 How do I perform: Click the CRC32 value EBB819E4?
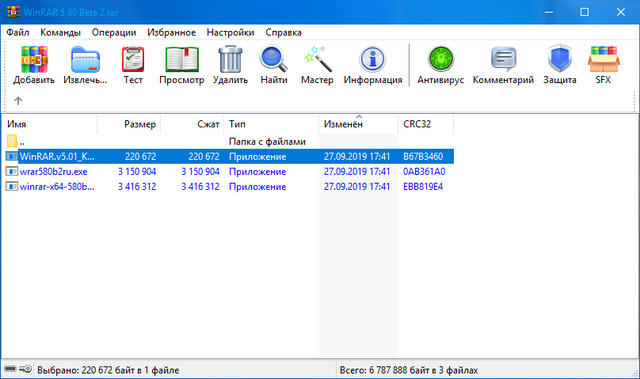pos(423,187)
